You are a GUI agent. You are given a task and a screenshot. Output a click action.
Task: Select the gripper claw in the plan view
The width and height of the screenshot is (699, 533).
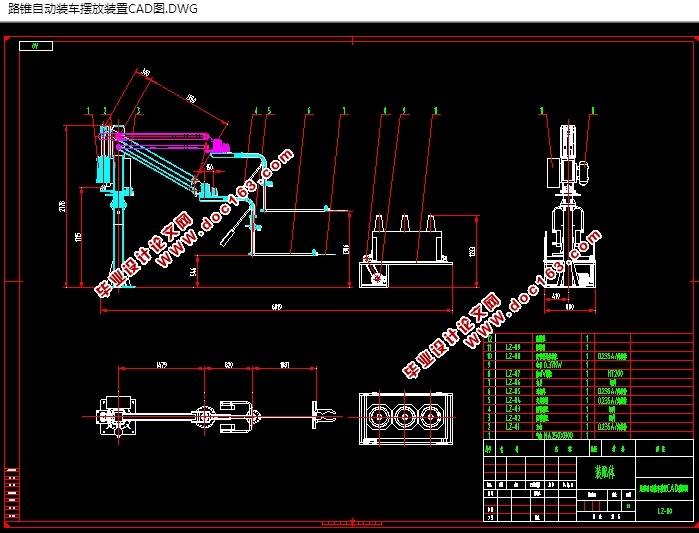pyautogui.click(x=323, y=416)
